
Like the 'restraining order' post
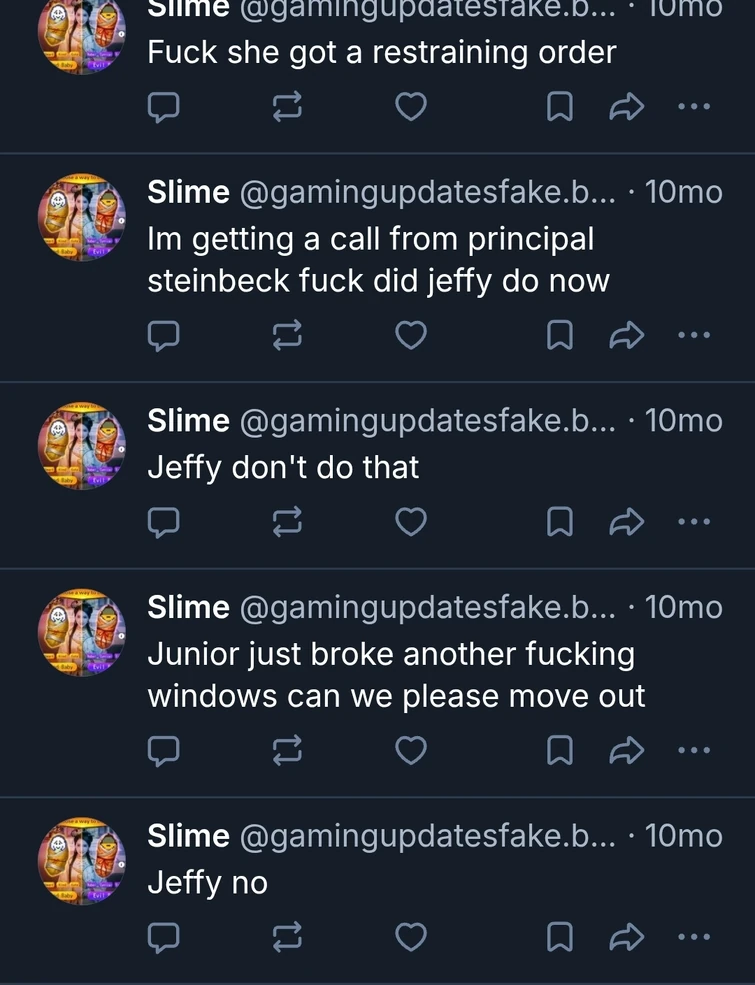coord(411,107)
